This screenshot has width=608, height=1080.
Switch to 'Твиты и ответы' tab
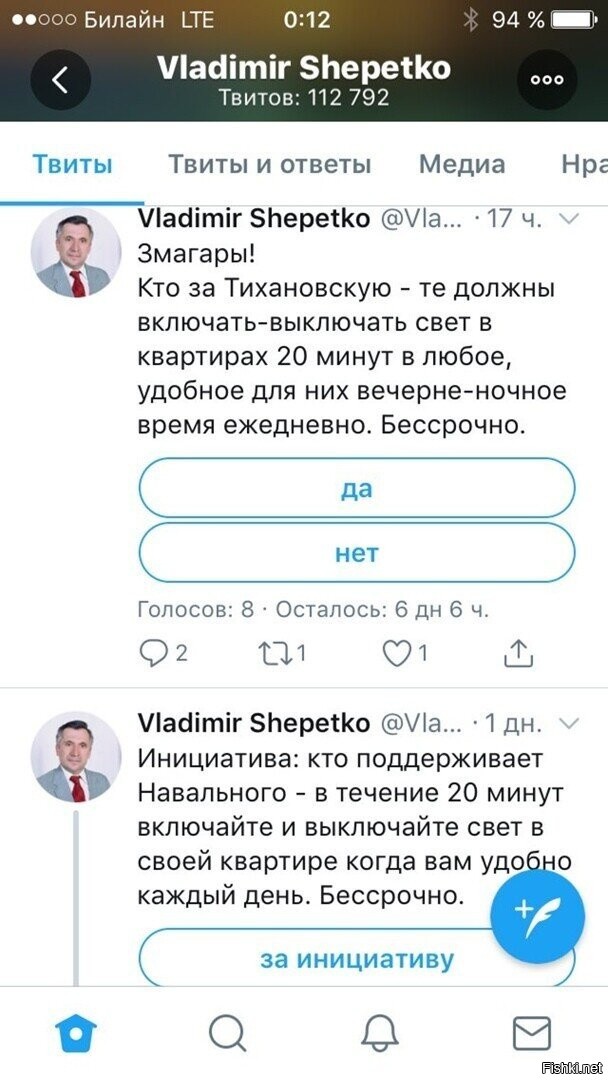270,165
